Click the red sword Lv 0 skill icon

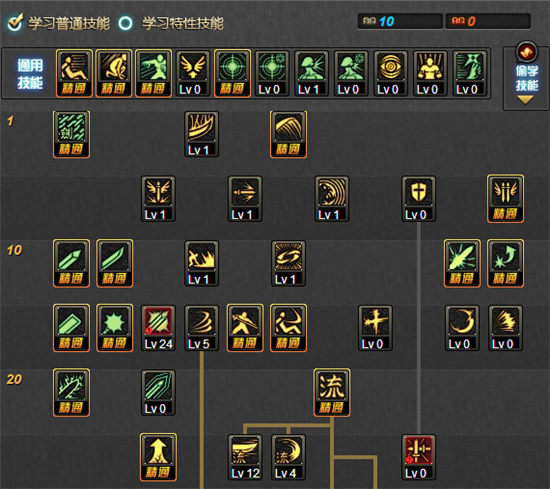418,457
